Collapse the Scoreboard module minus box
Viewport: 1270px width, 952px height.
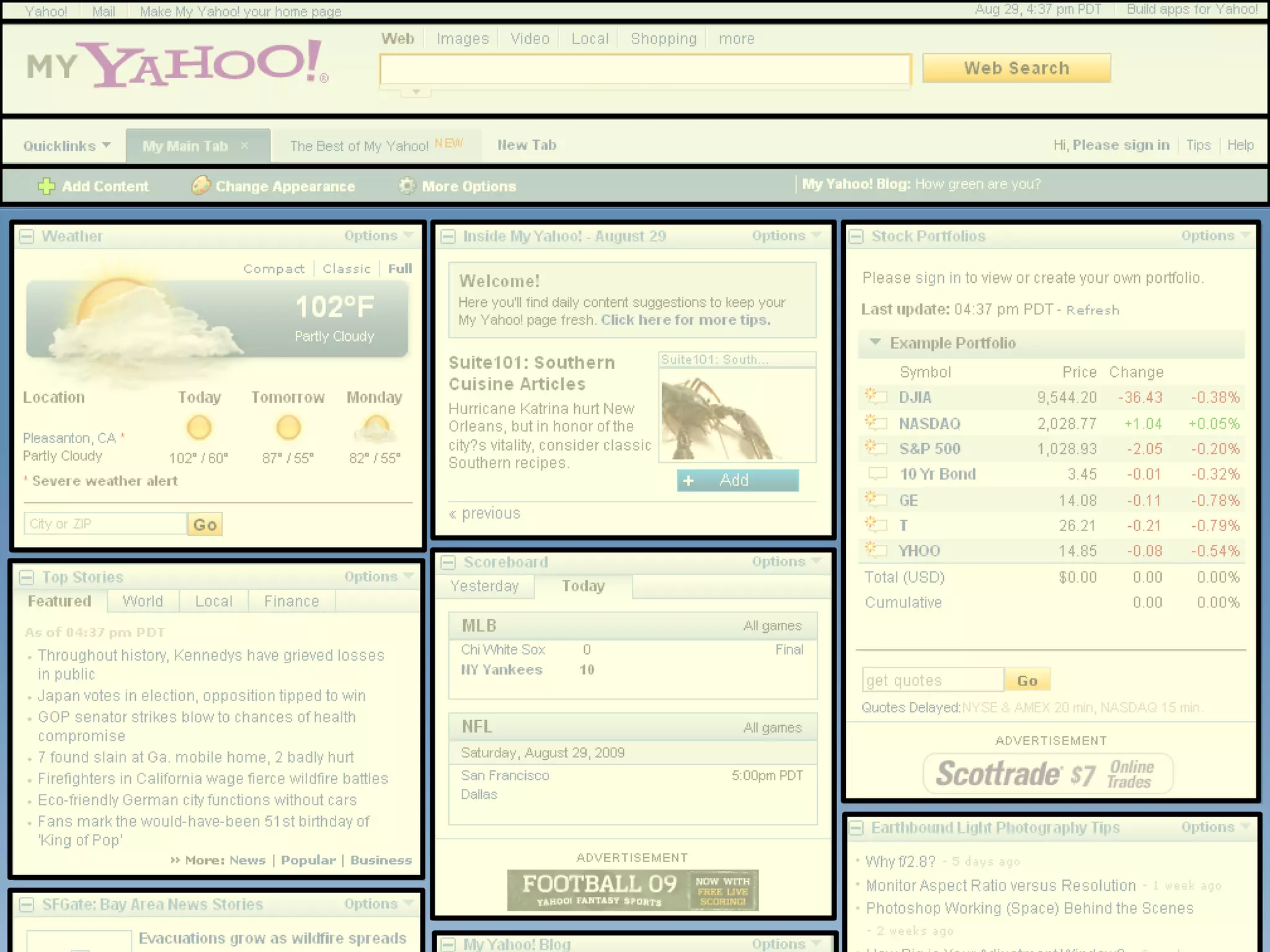tap(448, 562)
